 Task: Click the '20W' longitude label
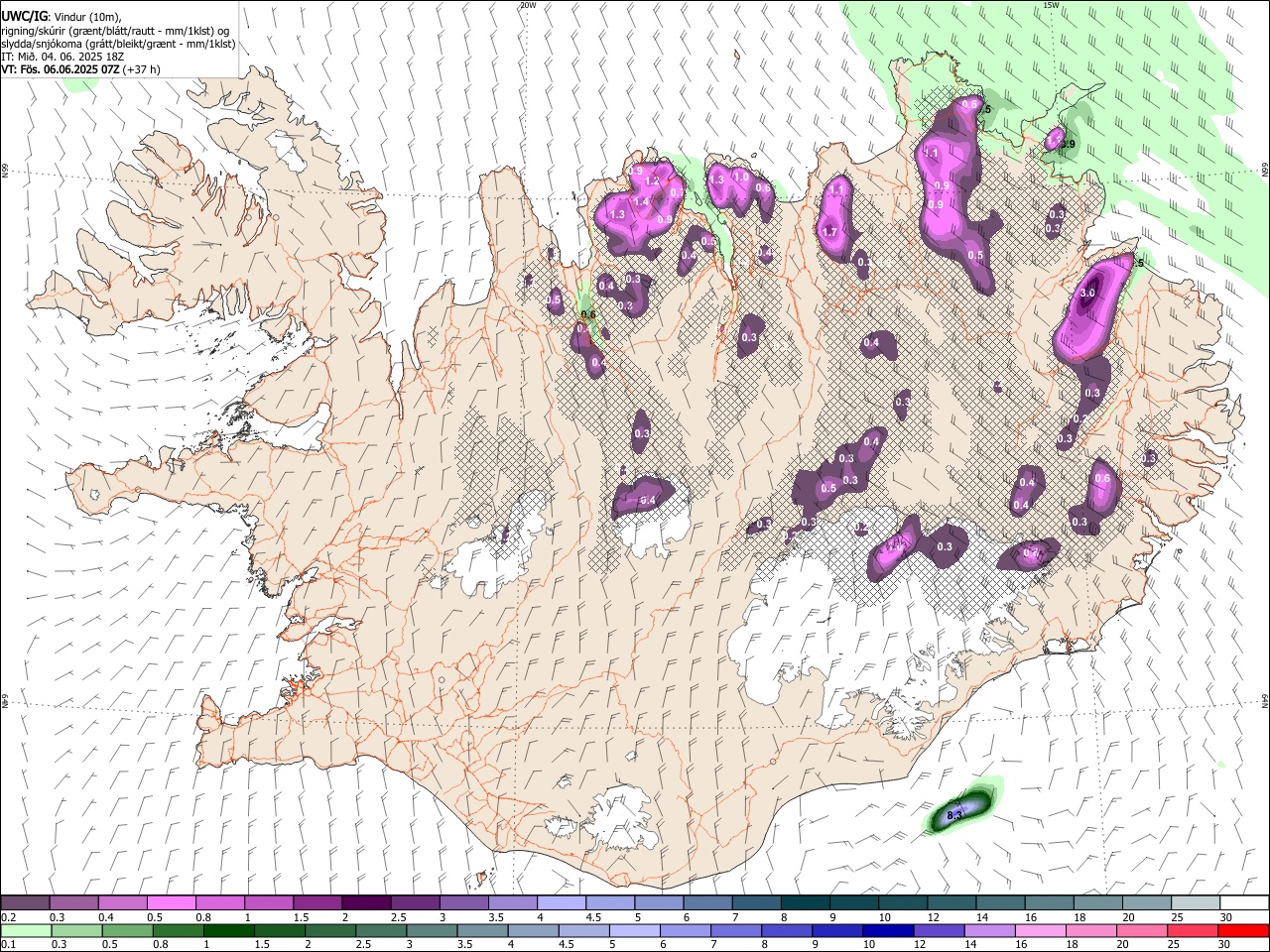(x=528, y=5)
